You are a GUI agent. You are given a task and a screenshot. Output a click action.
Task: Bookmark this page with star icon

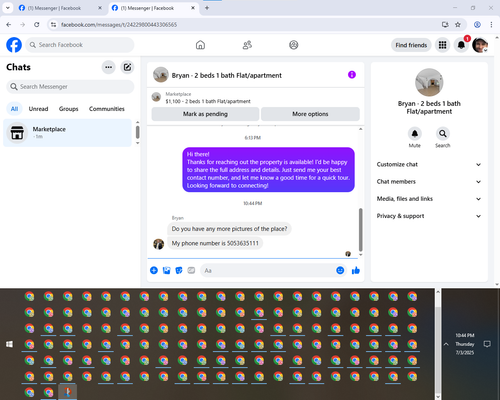tap(458, 25)
